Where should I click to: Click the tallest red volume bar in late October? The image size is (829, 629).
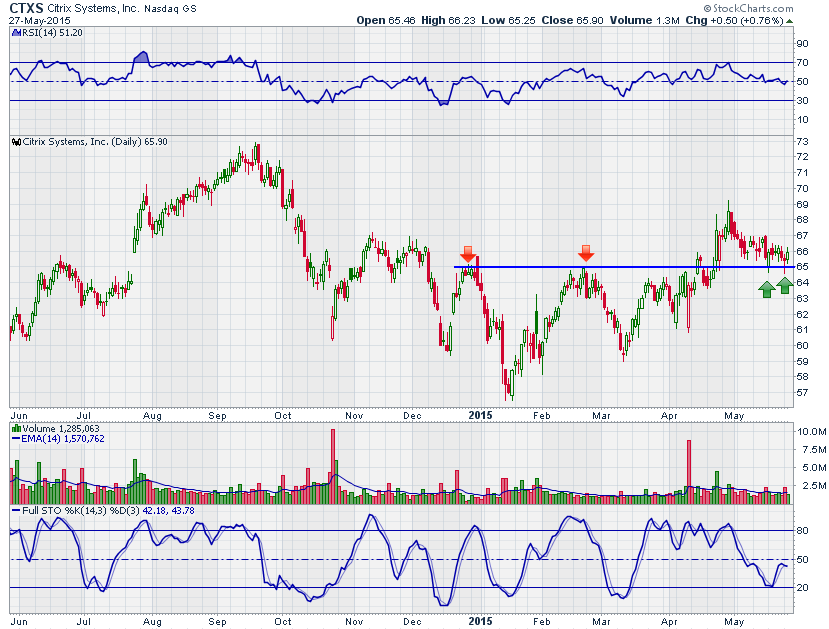click(x=333, y=466)
